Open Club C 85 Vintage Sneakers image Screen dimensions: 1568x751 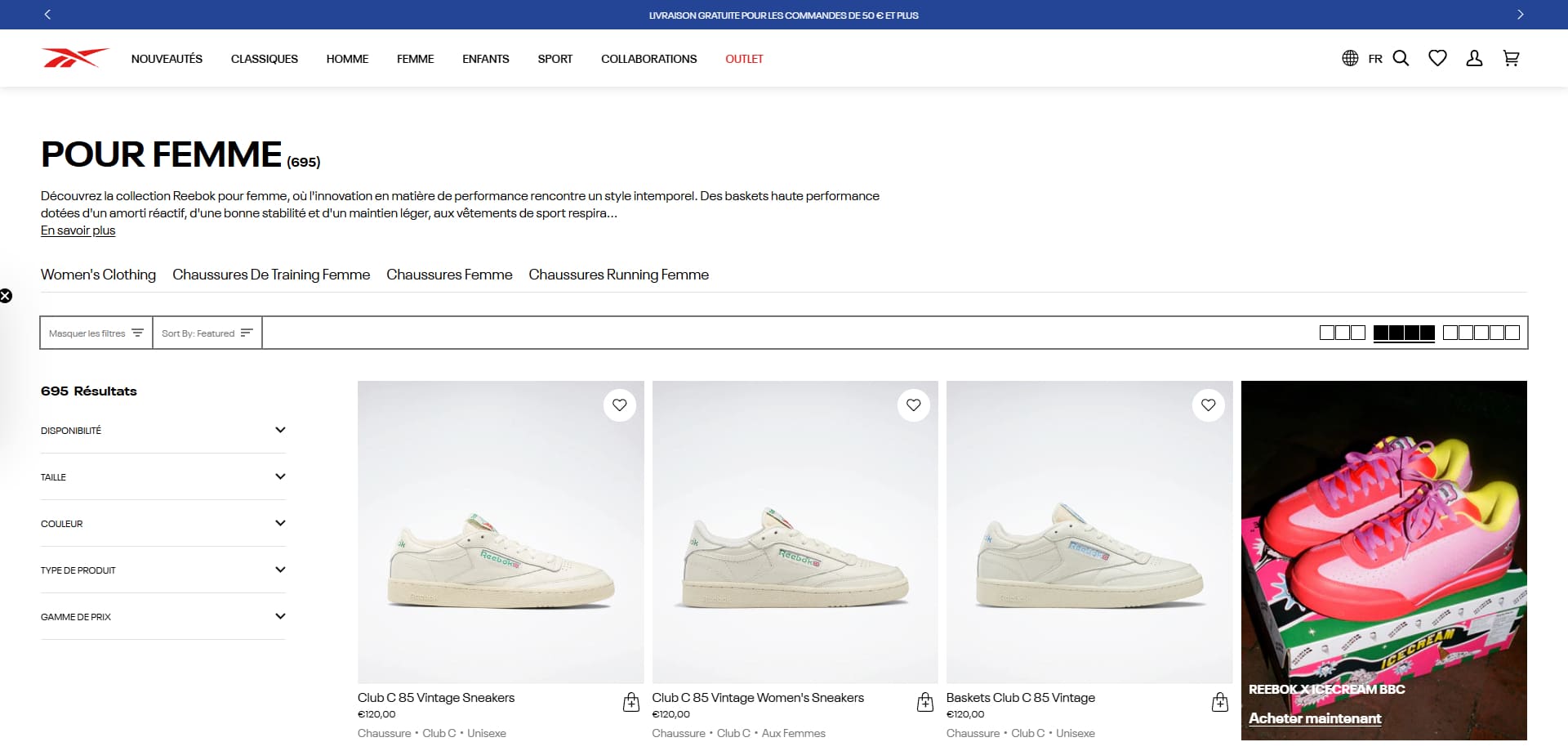pos(501,532)
